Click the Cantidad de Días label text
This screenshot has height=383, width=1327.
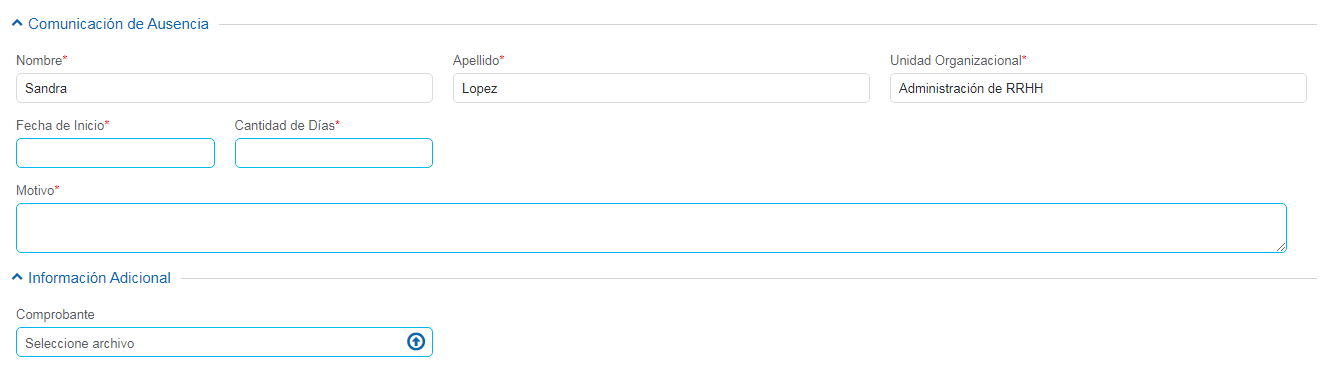pyautogui.click(x=287, y=125)
